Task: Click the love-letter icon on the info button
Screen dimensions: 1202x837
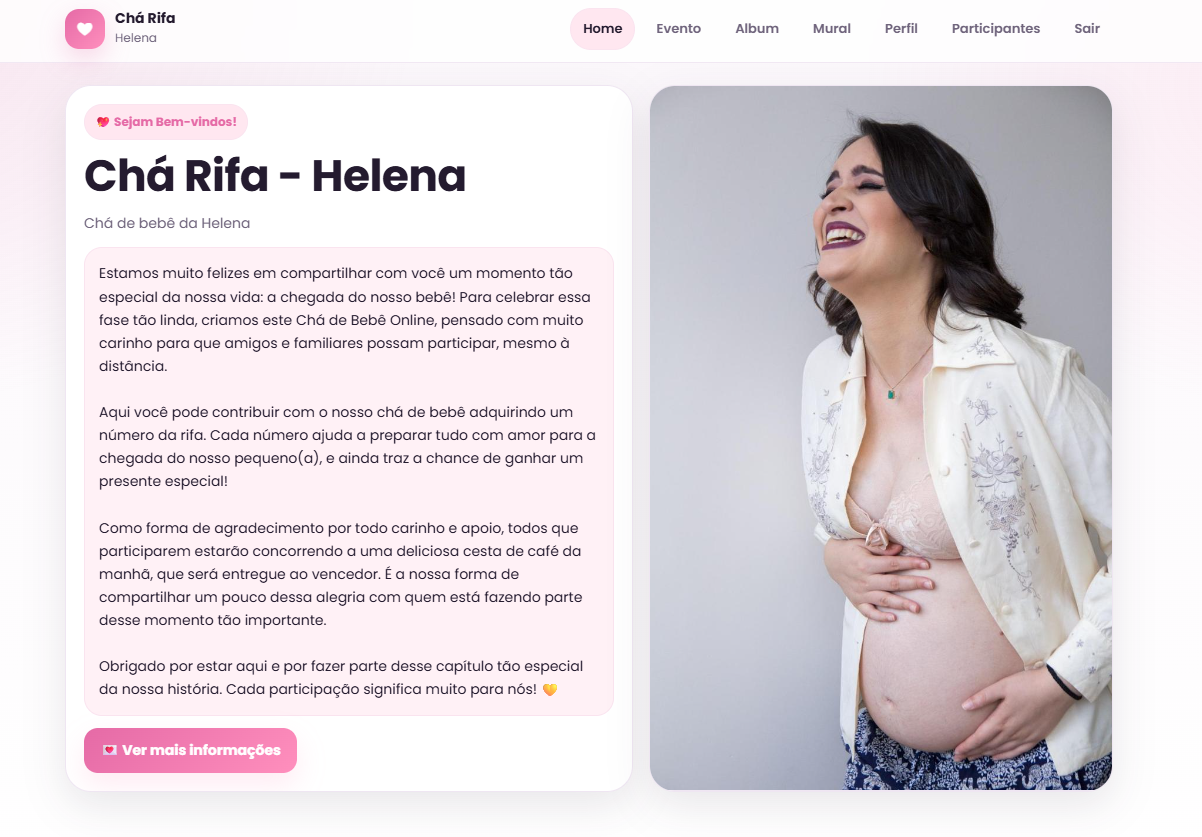Action: click(110, 750)
